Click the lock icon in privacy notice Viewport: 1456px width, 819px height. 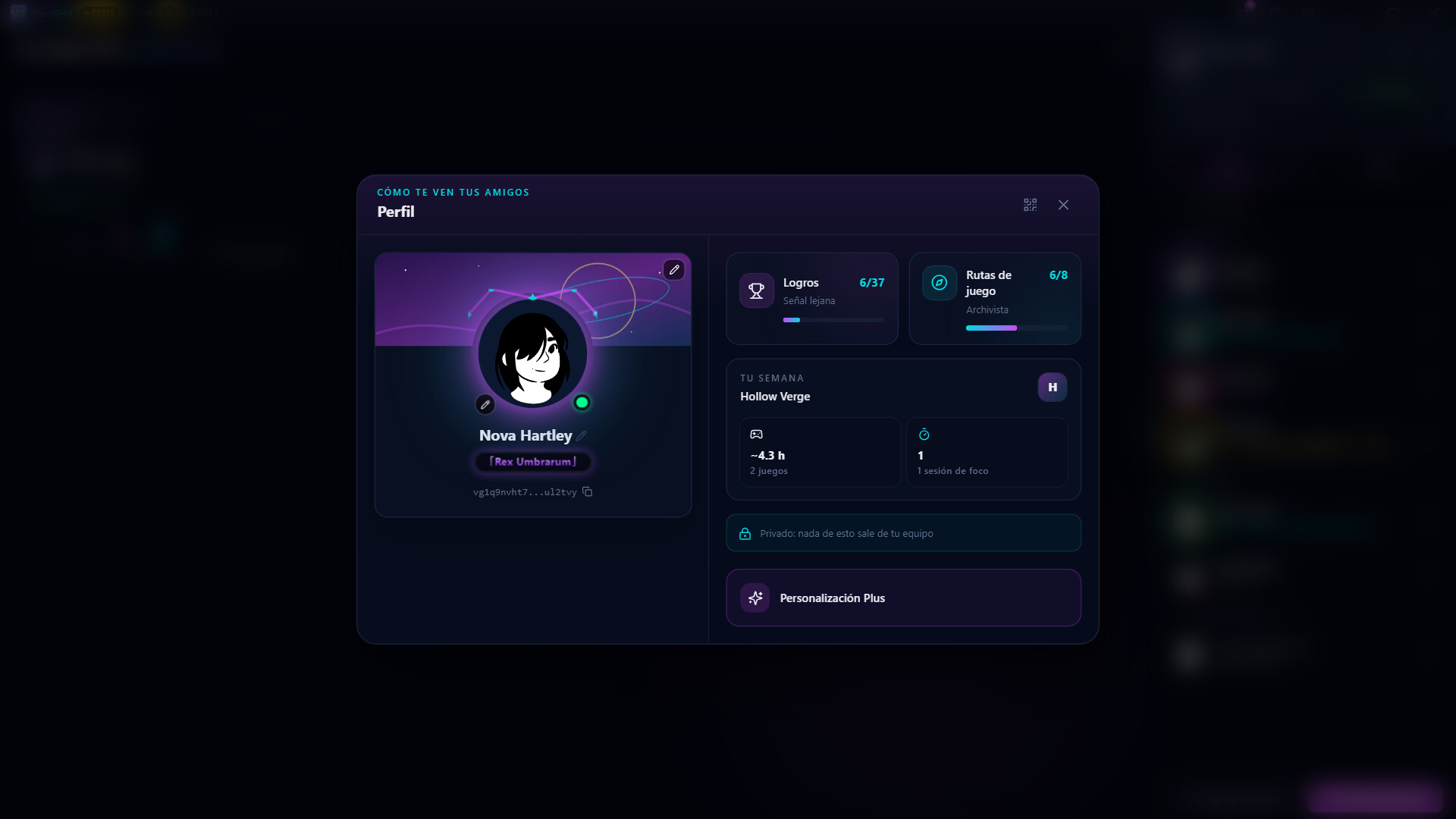coord(745,534)
